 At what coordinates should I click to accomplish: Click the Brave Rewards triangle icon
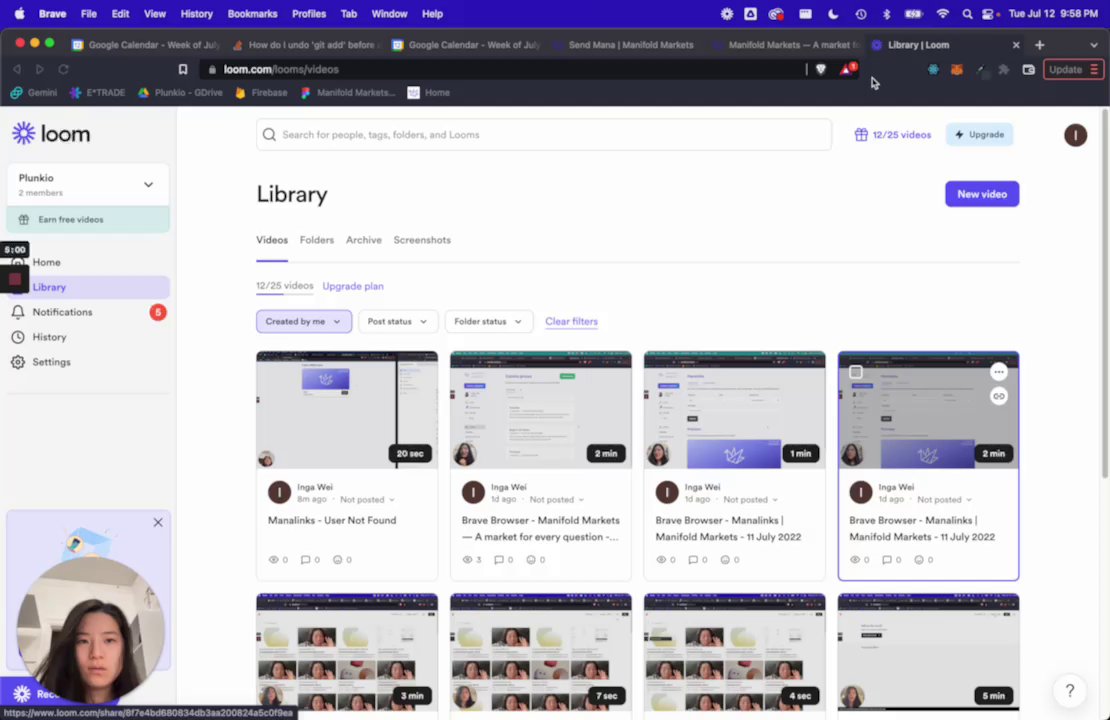point(847,69)
